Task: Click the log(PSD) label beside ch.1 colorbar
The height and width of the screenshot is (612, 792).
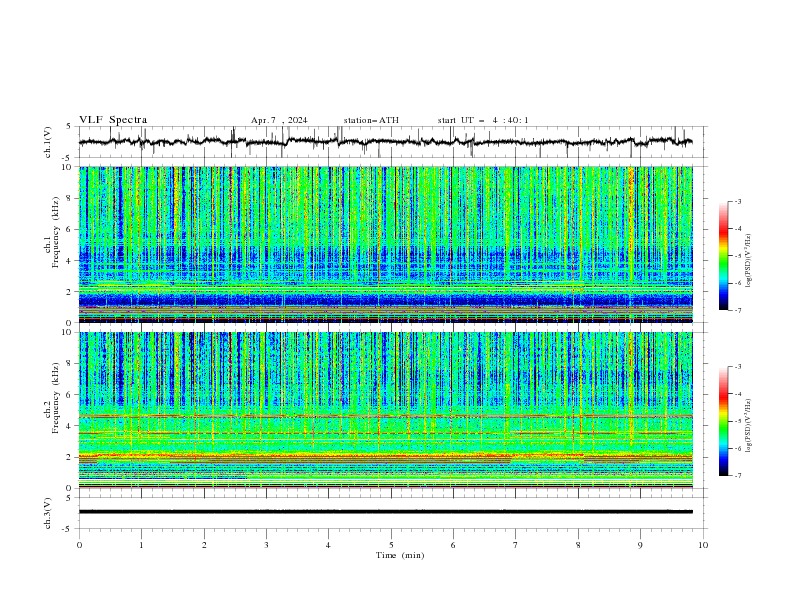Action: [x=748, y=261]
